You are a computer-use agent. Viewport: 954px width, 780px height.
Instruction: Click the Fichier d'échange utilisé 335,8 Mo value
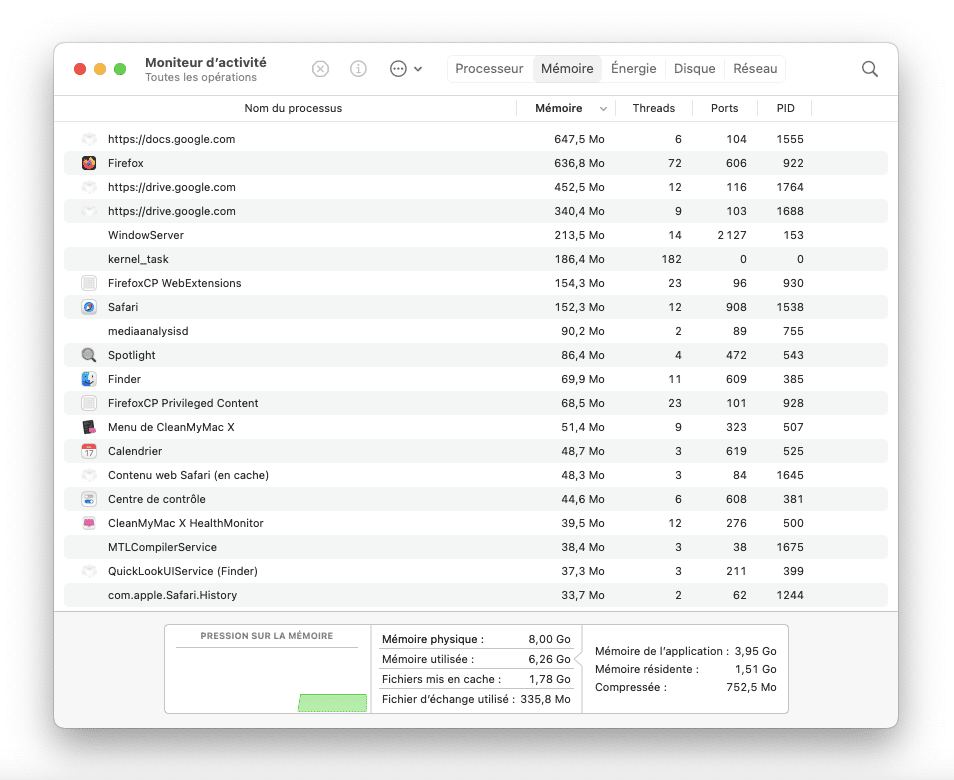pyautogui.click(x=545, y=700)
